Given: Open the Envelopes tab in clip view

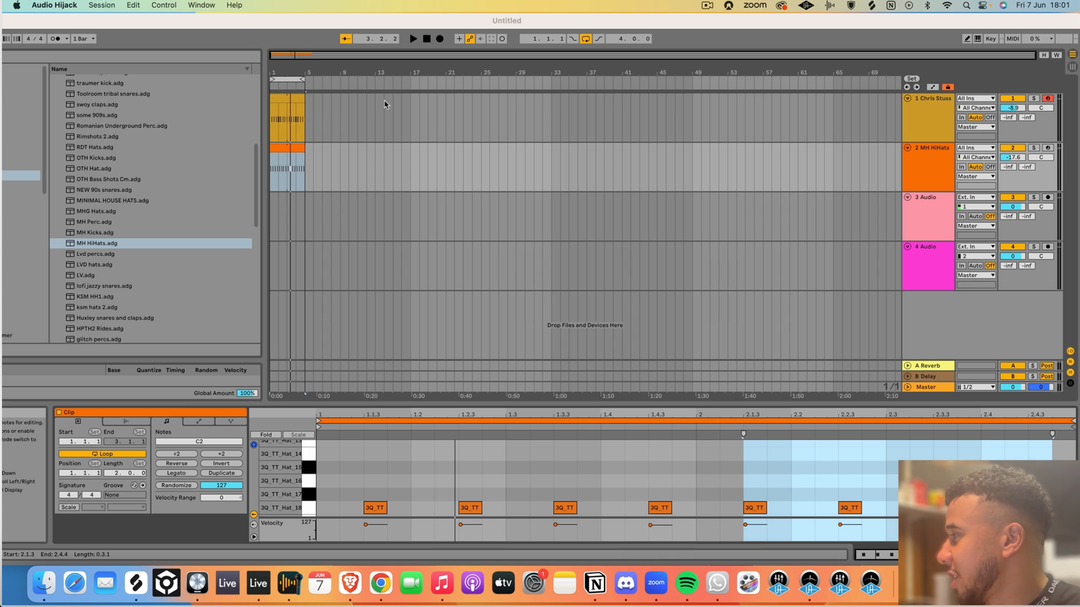Looking at the screenshot, I should tap(199, 421).
